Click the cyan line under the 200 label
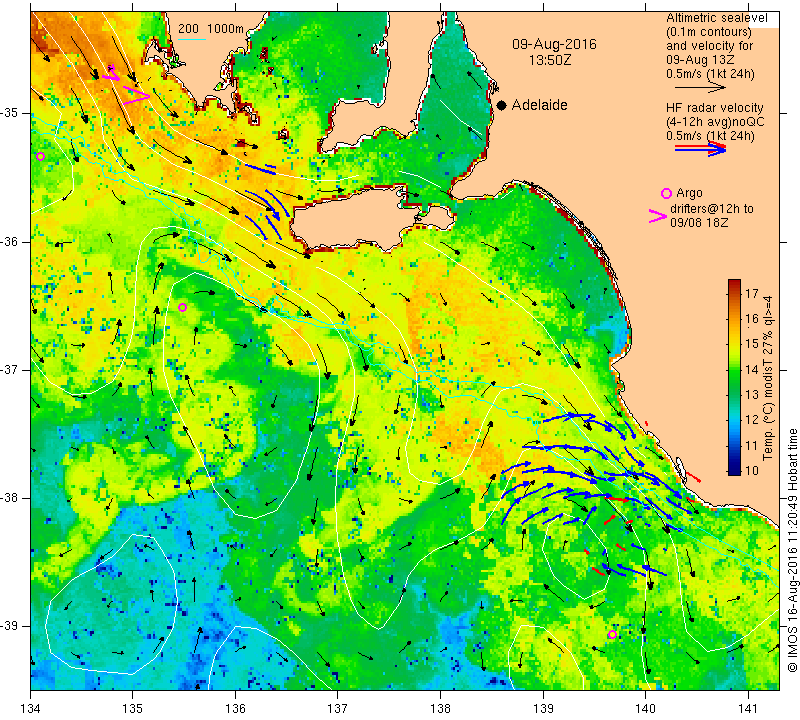The height and width of the screenshot is (720, 800). (x=191, y=39)
